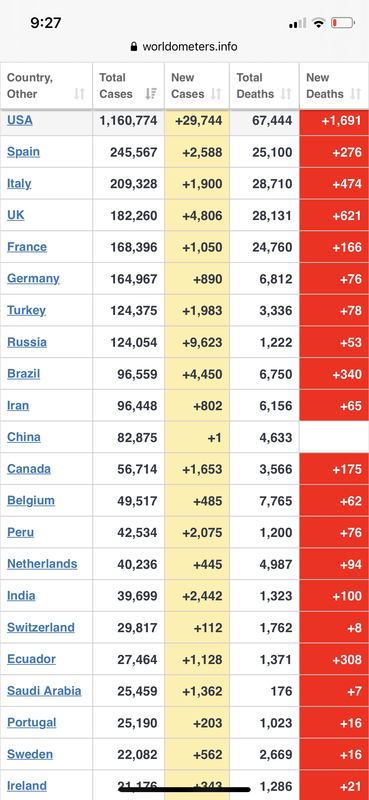Open the USA country link
Image resolution: width=369 pixels, height=800 pixels.
pos(20,120)
